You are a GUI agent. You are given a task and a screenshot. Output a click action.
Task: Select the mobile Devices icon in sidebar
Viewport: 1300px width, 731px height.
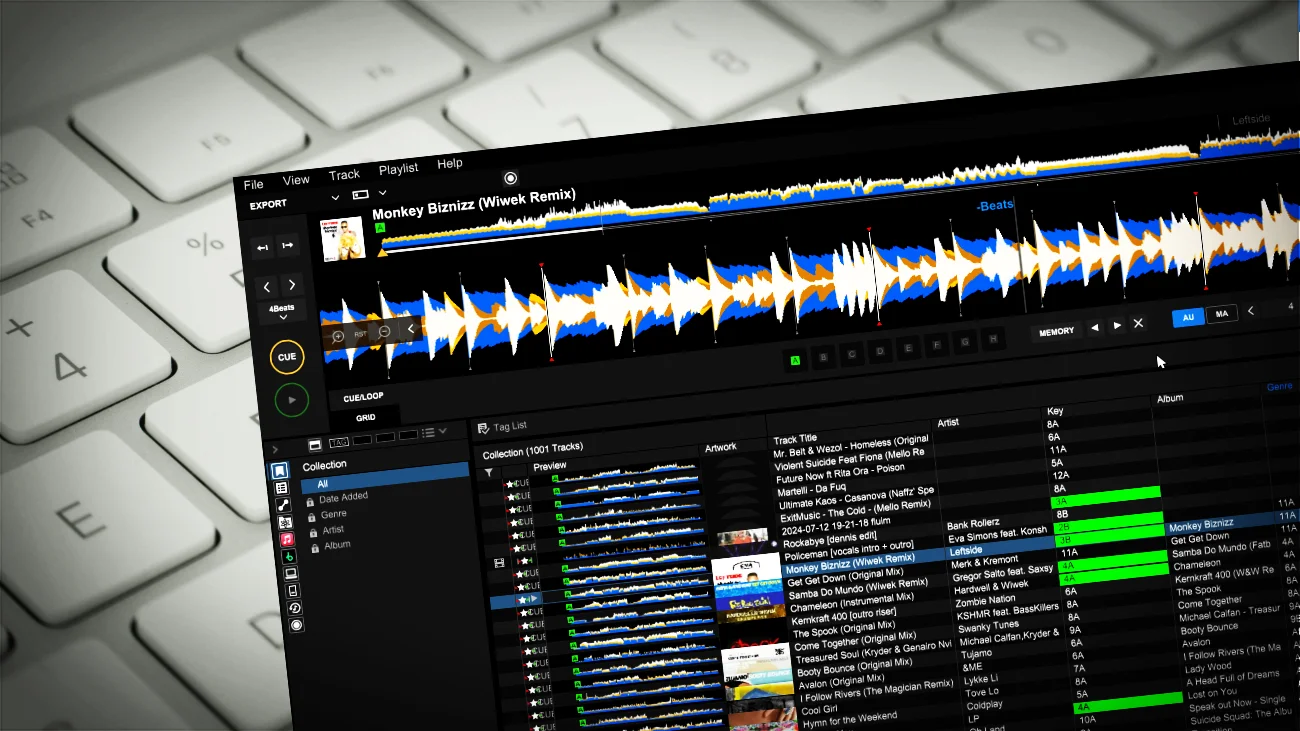click(292, 589)
